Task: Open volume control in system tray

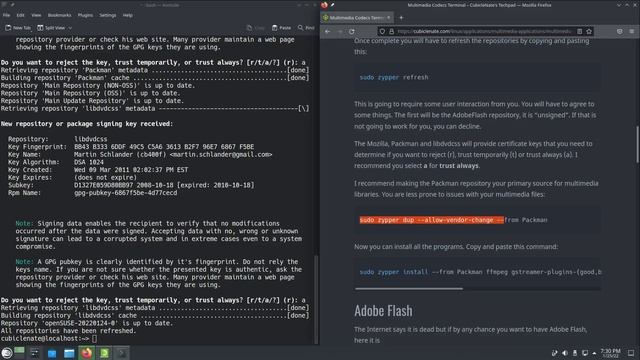Action: (x=565, y=353)
